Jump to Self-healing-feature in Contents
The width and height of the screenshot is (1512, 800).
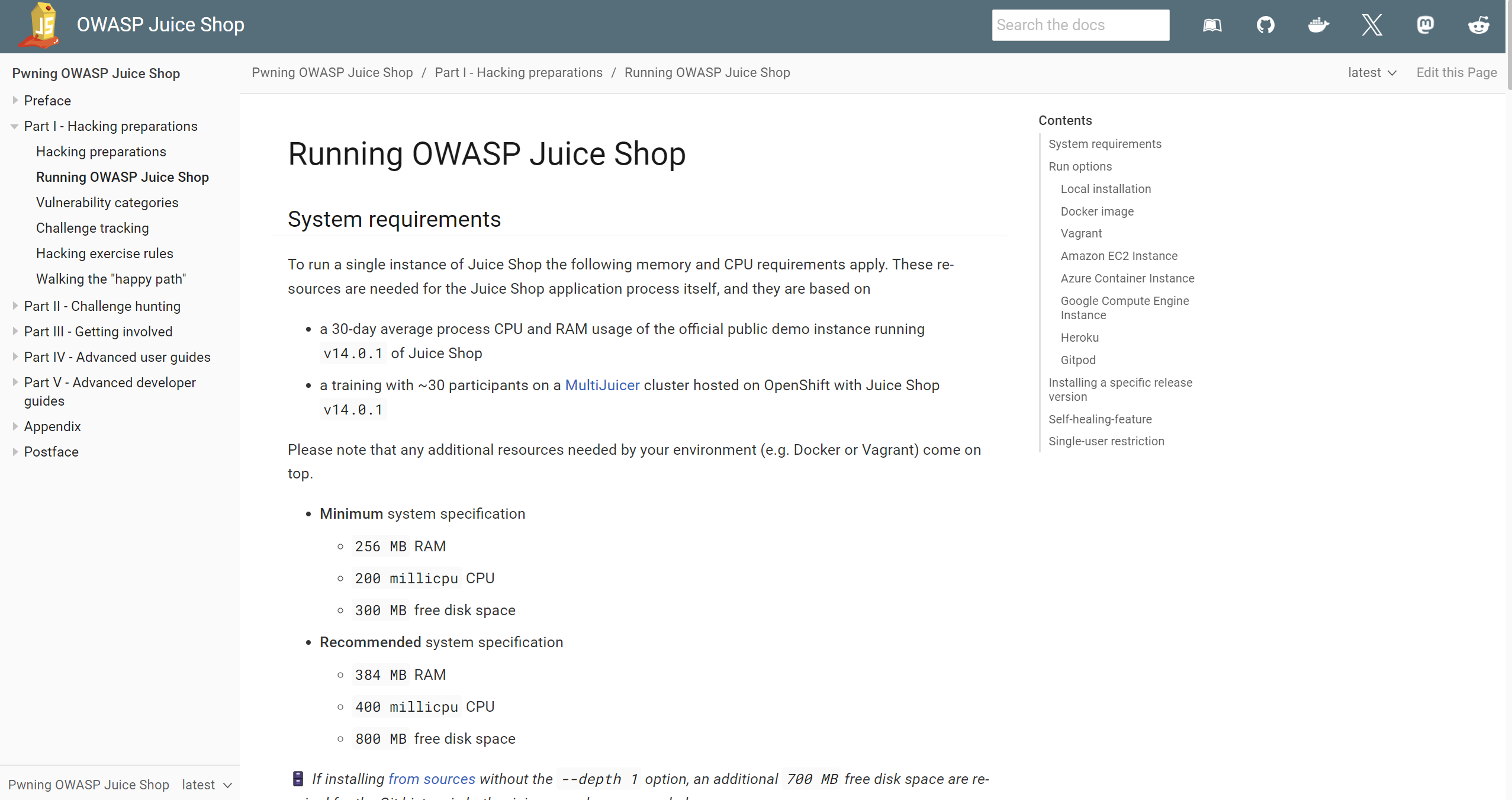[1100, 419]
